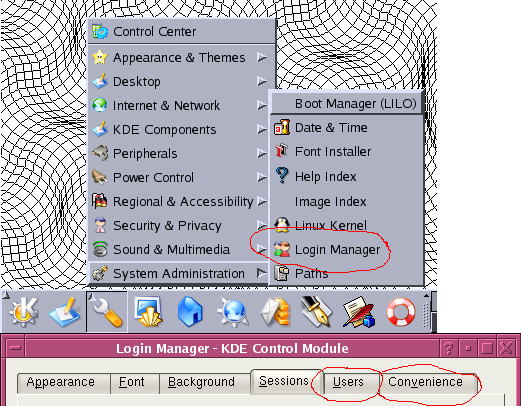Expand Appearance & Themes submenu arrow

click(262, 57)
